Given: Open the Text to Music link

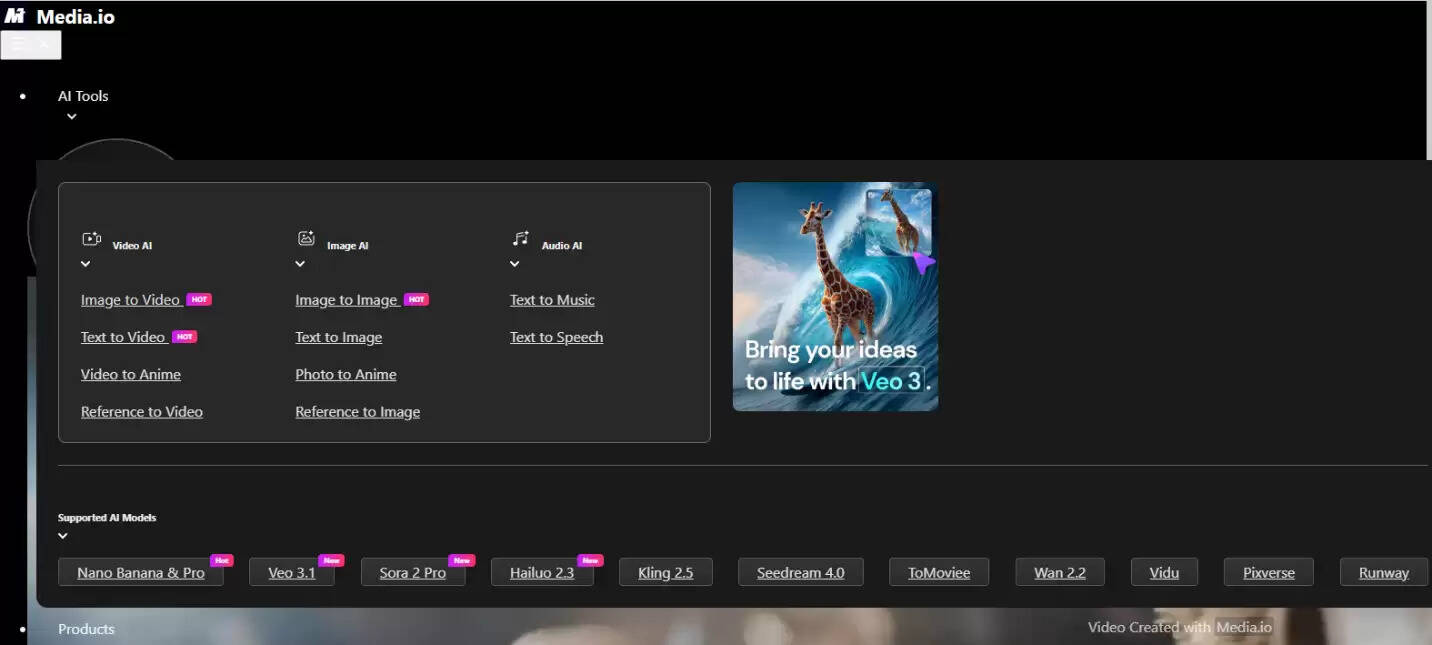Looking at the screenshot, I should tap(552, 300).
